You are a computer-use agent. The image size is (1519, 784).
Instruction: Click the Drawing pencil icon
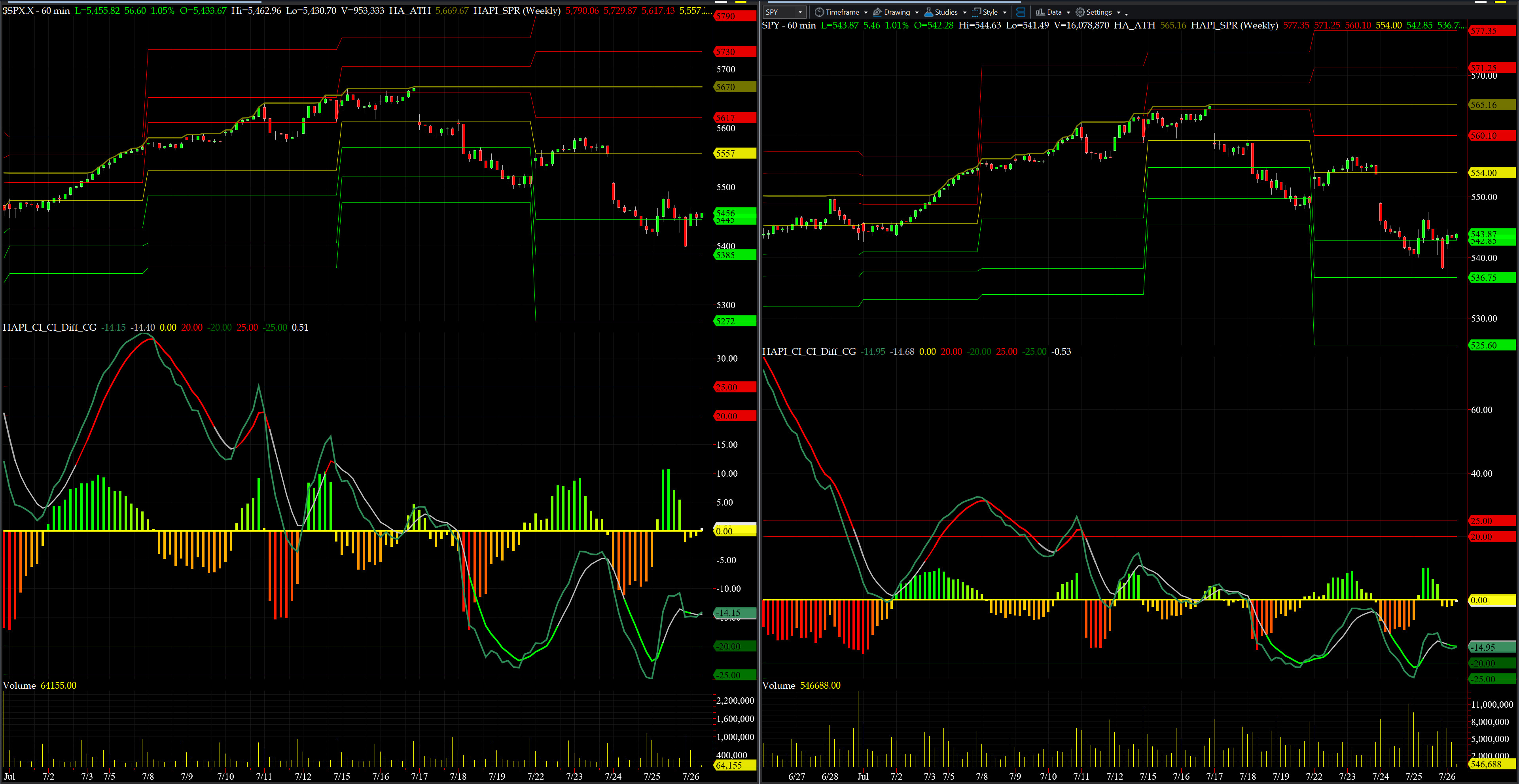(x=877, y=12)
